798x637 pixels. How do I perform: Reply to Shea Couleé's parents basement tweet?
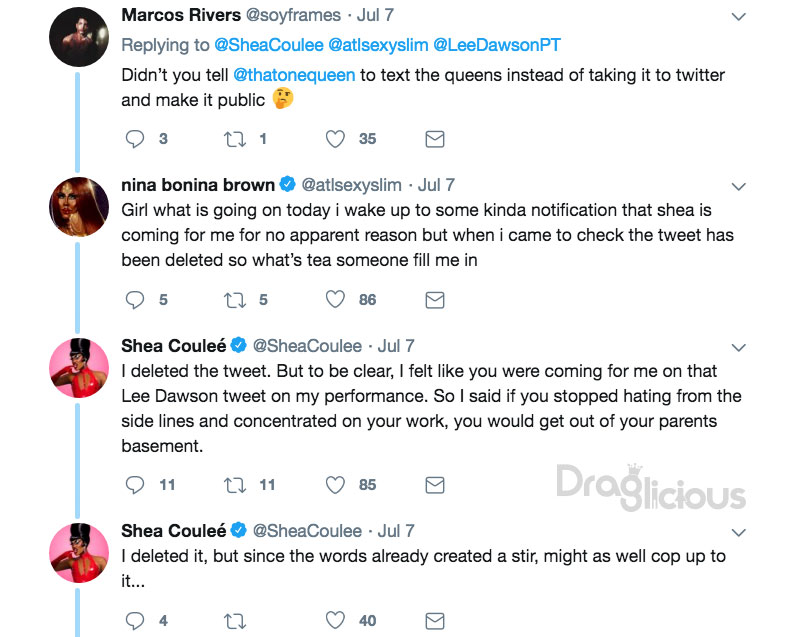[x=135, y=485]
